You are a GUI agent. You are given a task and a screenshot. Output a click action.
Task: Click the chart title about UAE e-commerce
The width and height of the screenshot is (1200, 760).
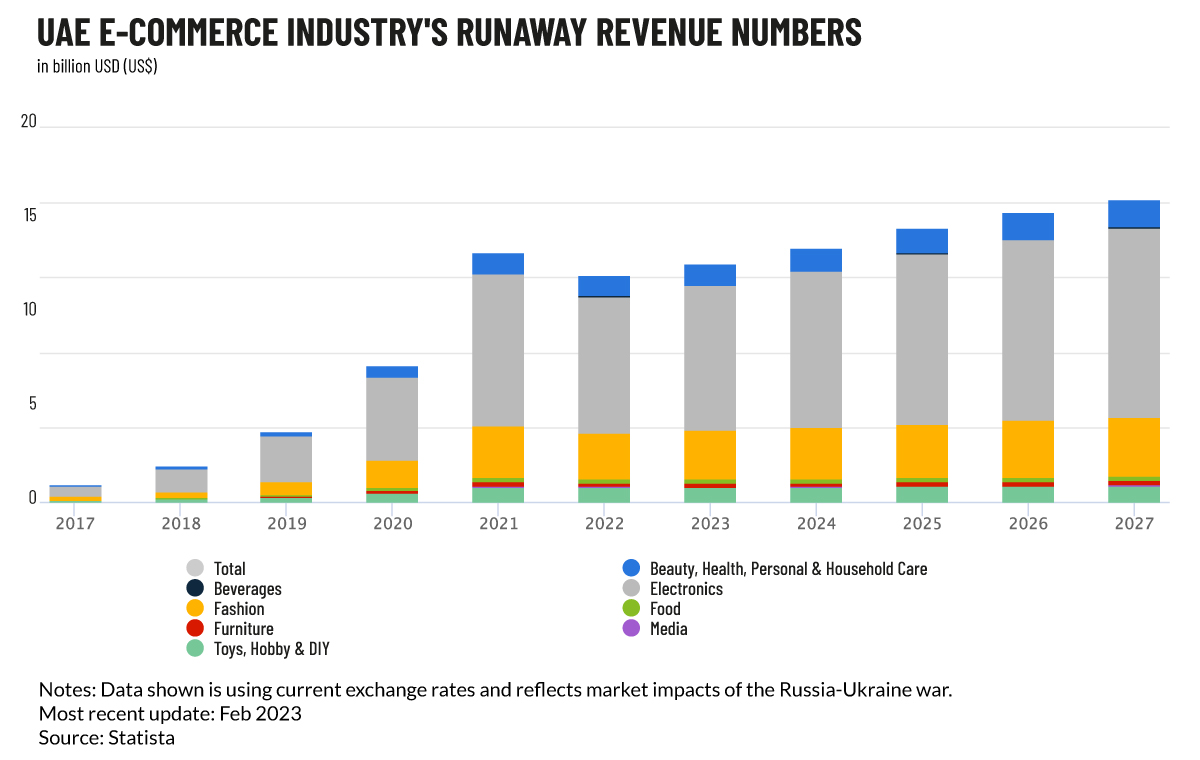click(x=449, y=33)
